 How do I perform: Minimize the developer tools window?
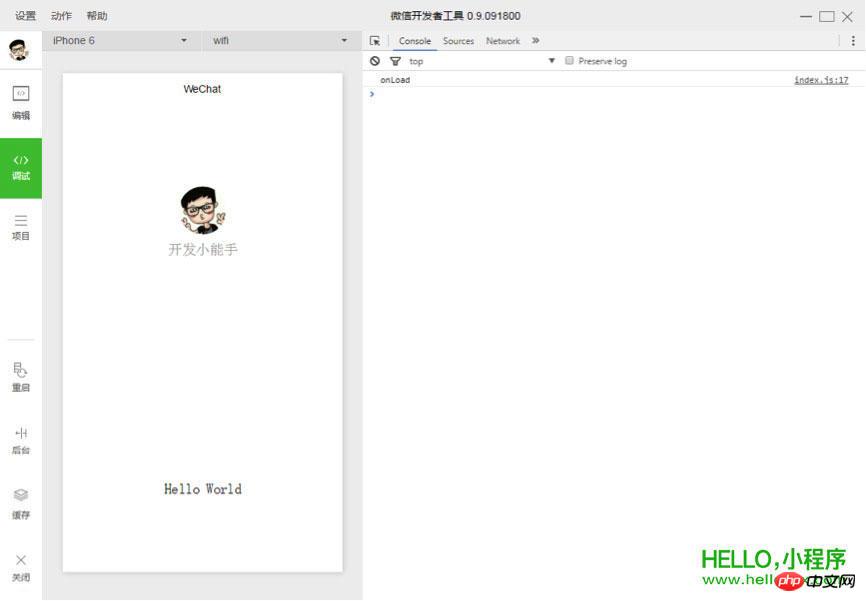806,16
